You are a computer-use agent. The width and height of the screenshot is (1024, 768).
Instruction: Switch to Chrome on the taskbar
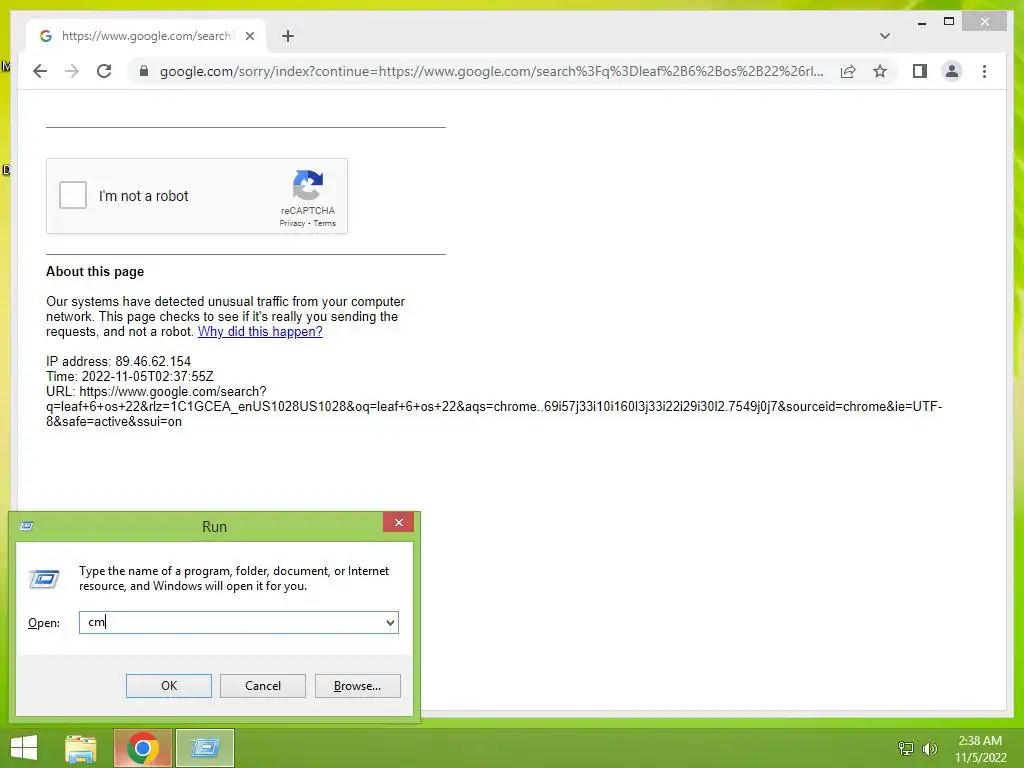point(143,748)
